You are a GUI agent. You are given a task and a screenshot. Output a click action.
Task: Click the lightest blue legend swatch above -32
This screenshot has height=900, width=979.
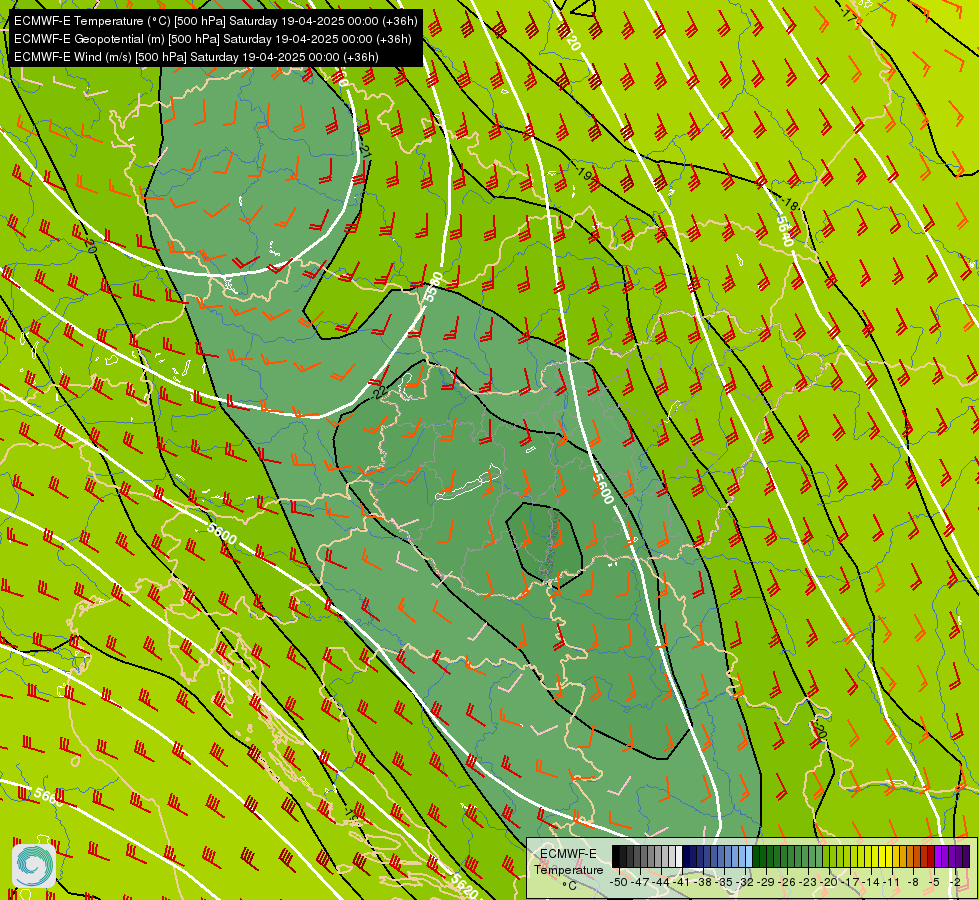click(x=749, y=856)
